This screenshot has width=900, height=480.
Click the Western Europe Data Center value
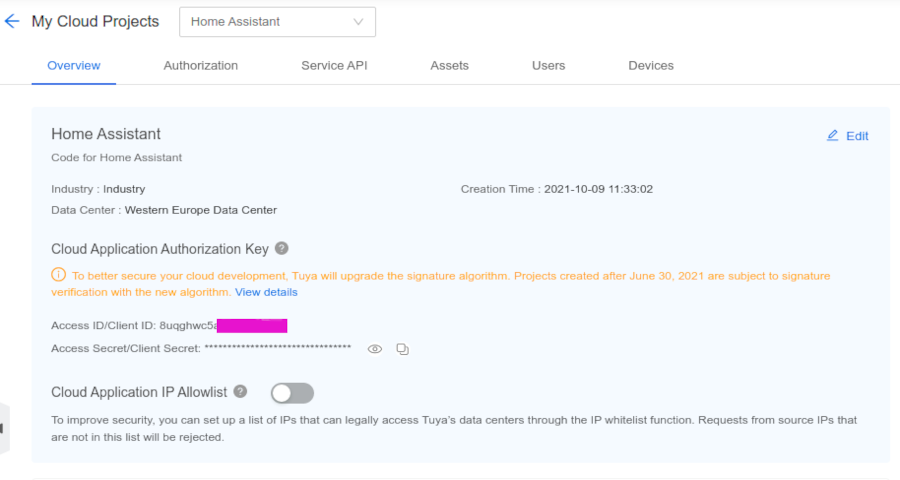[x=200, y=210]
